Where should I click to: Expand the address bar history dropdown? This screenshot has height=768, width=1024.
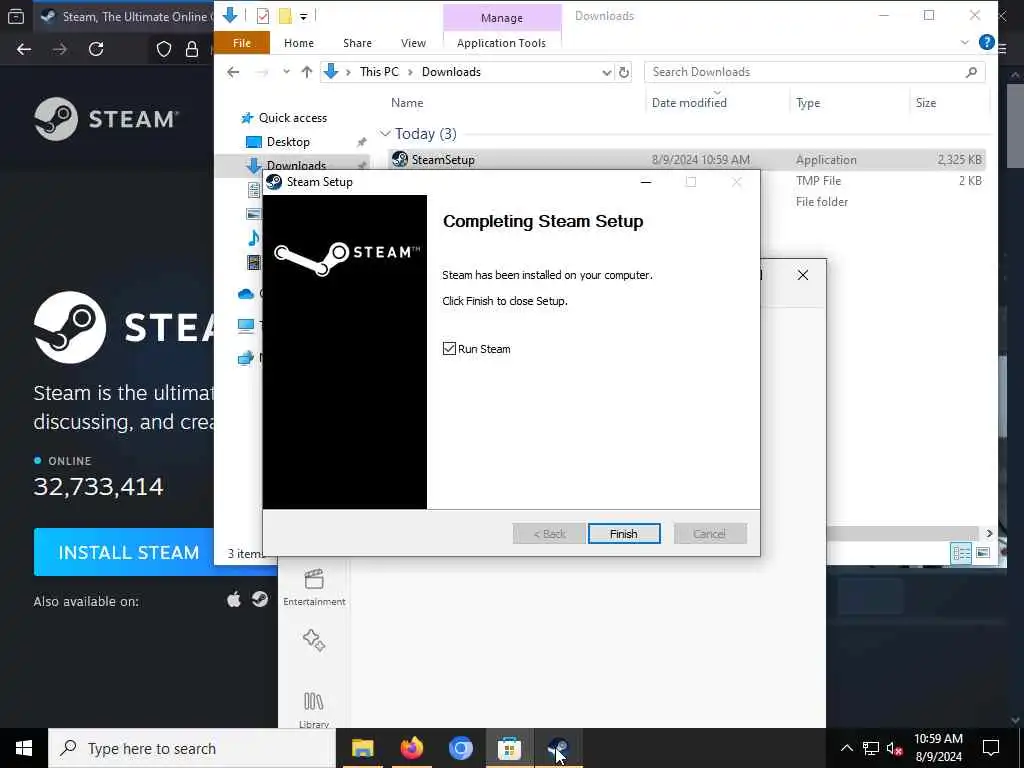coord(607,72)
